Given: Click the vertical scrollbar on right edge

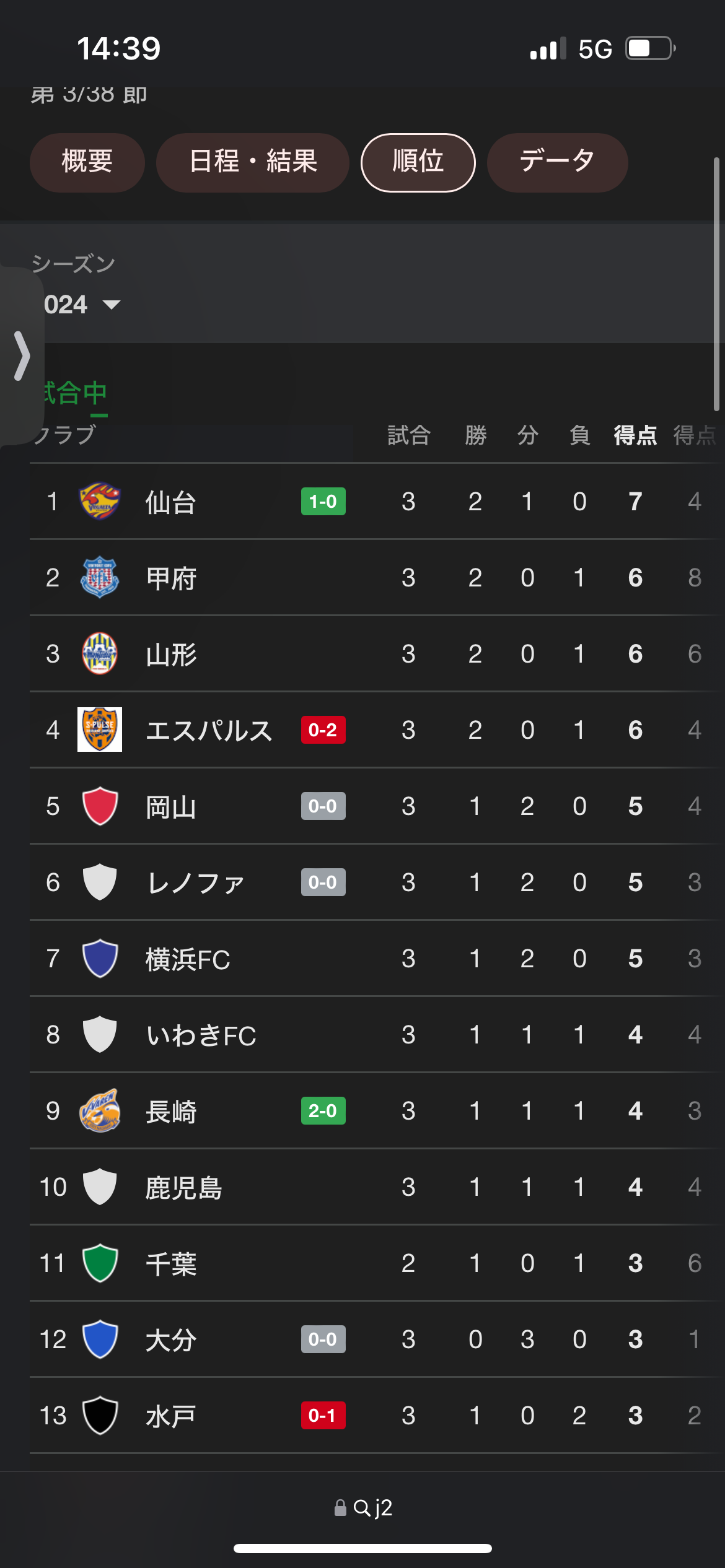Looking at the screenshot, I should 716,284.
